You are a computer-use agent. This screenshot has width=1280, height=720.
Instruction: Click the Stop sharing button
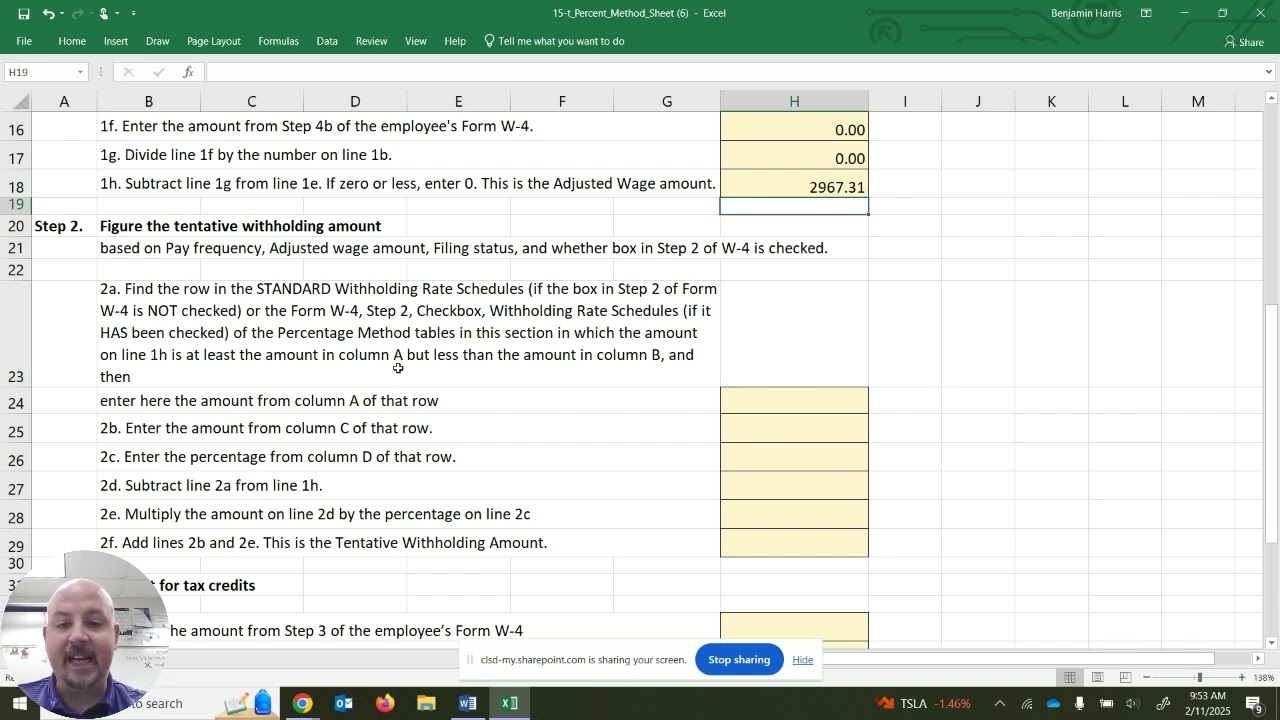coord(739,660)
